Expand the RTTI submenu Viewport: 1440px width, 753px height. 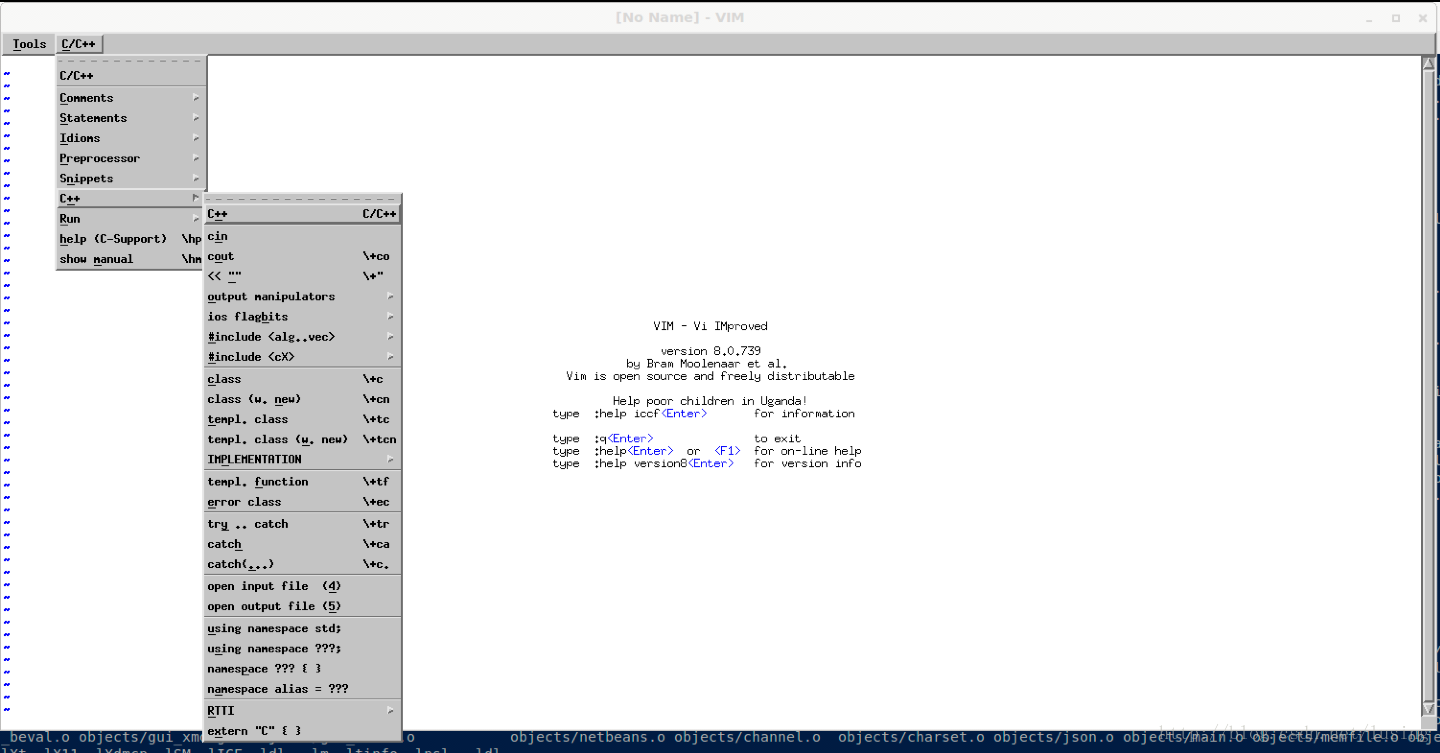point(302,711)
